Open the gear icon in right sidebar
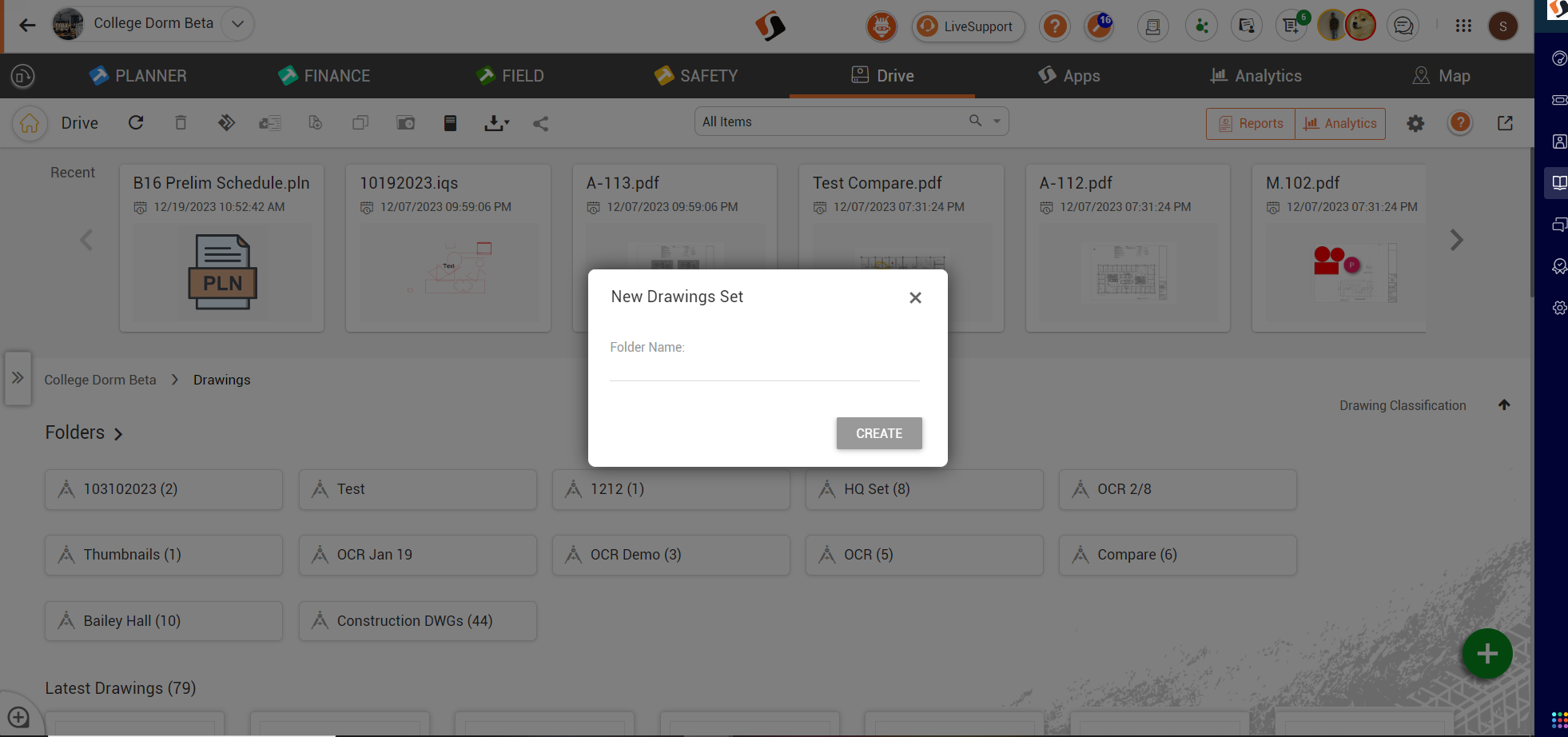The image size is (1568, 737). (1559, 308)
